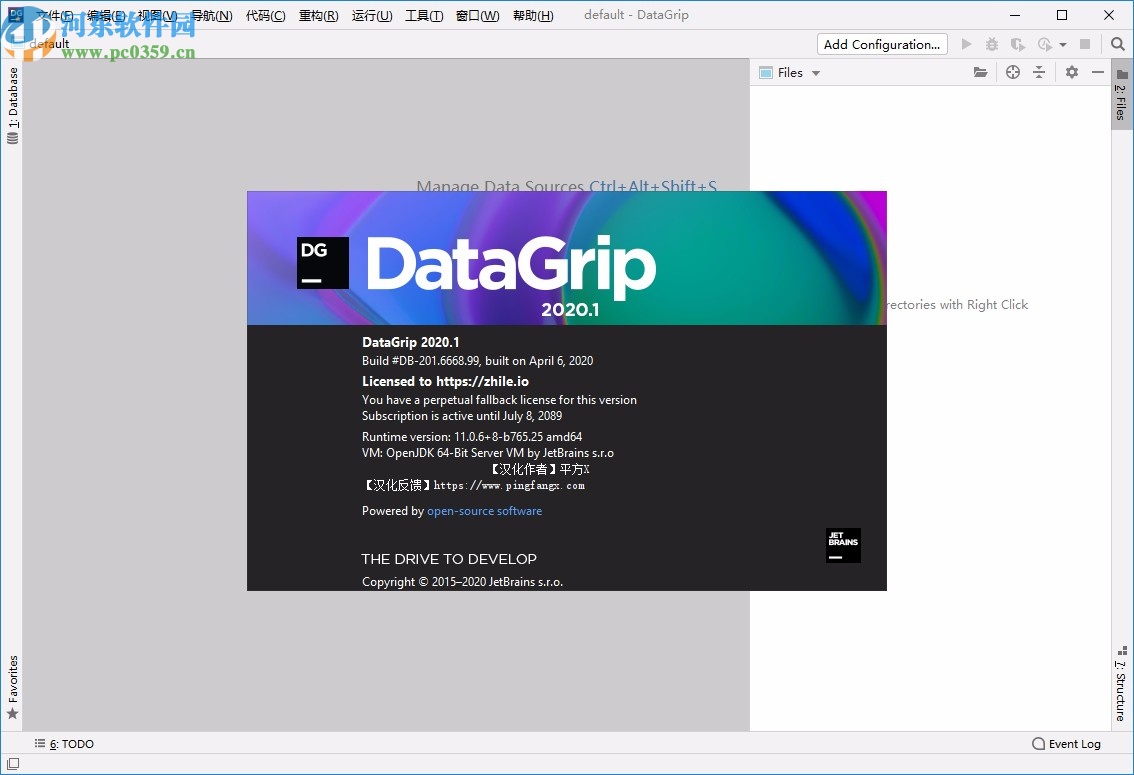
Task: Hide the Files tool window with minus icon
Action: (1097, 72)
